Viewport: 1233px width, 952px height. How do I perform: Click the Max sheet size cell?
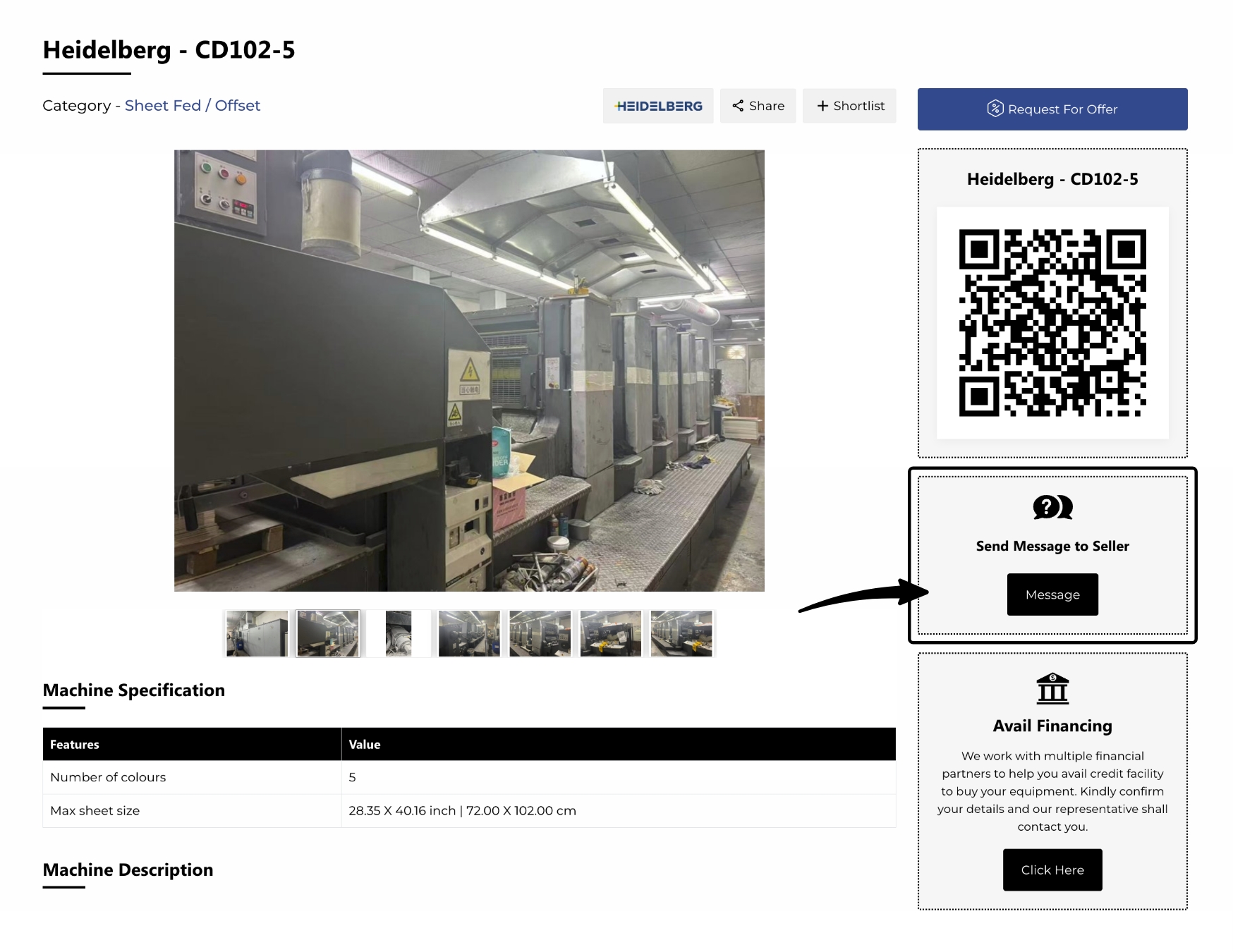(192, 811)
